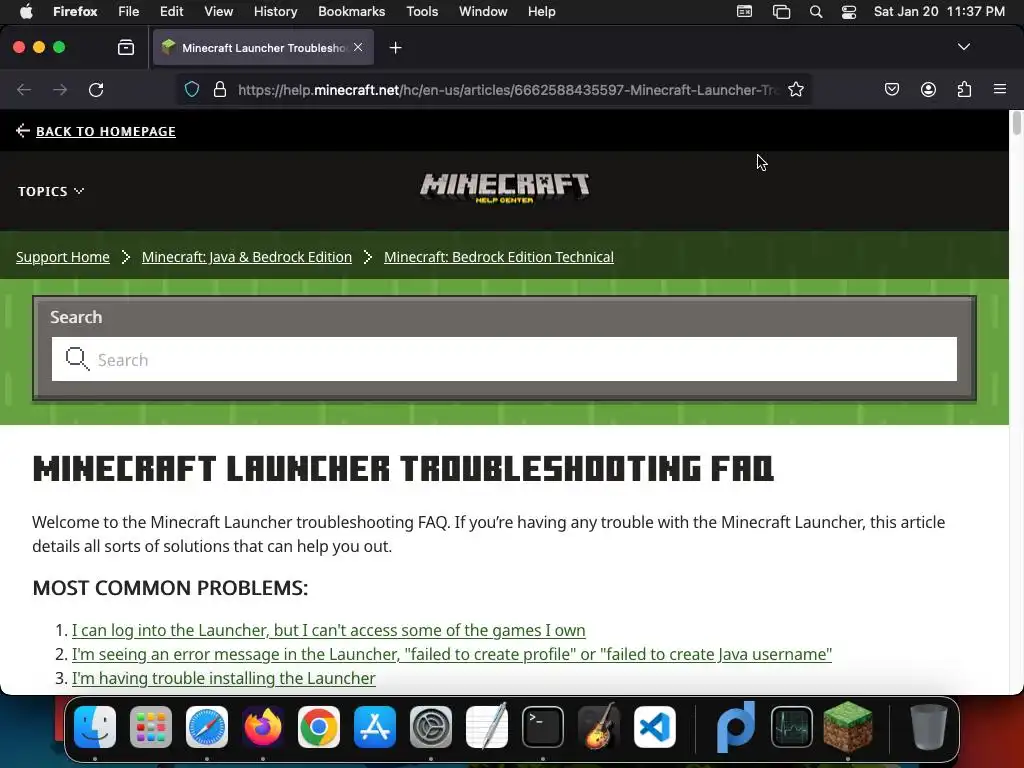The image size is (1024, 768).
Task: Open Control Center in the menu bar
Action: click(848, 12)
